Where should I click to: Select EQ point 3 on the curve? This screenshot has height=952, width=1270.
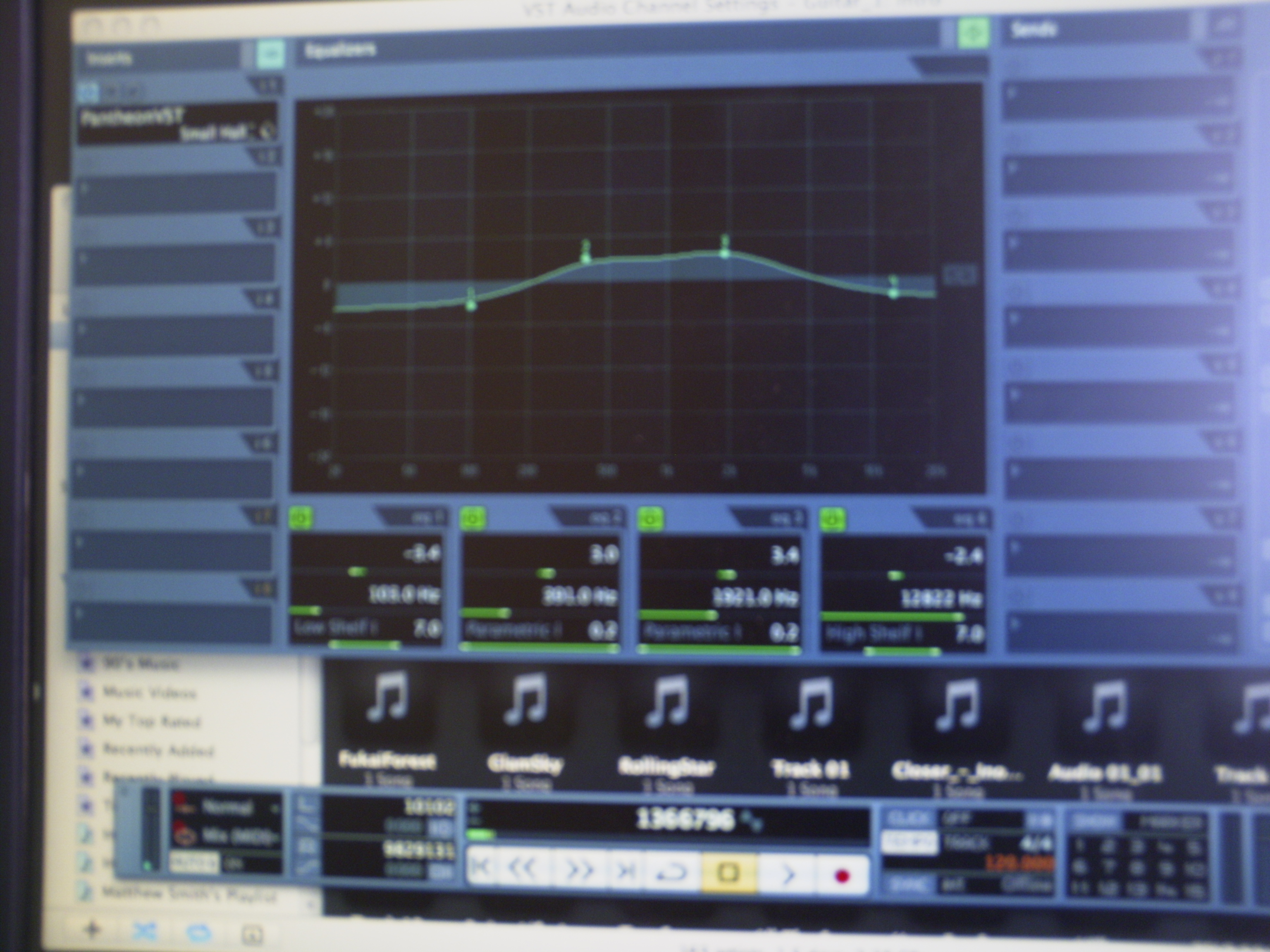click(x=725, y=252)
